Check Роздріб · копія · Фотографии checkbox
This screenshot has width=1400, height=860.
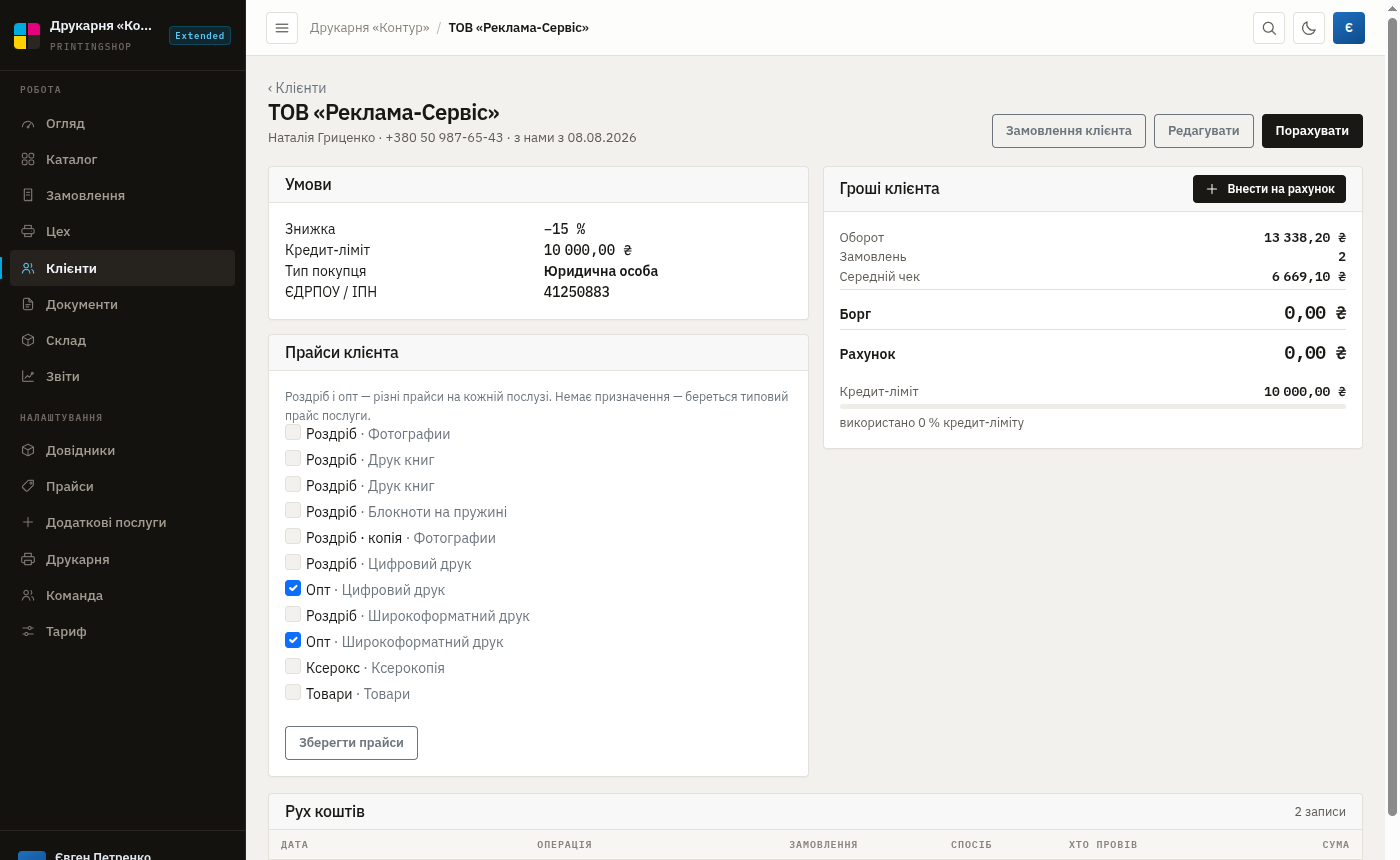pos(293,537)
